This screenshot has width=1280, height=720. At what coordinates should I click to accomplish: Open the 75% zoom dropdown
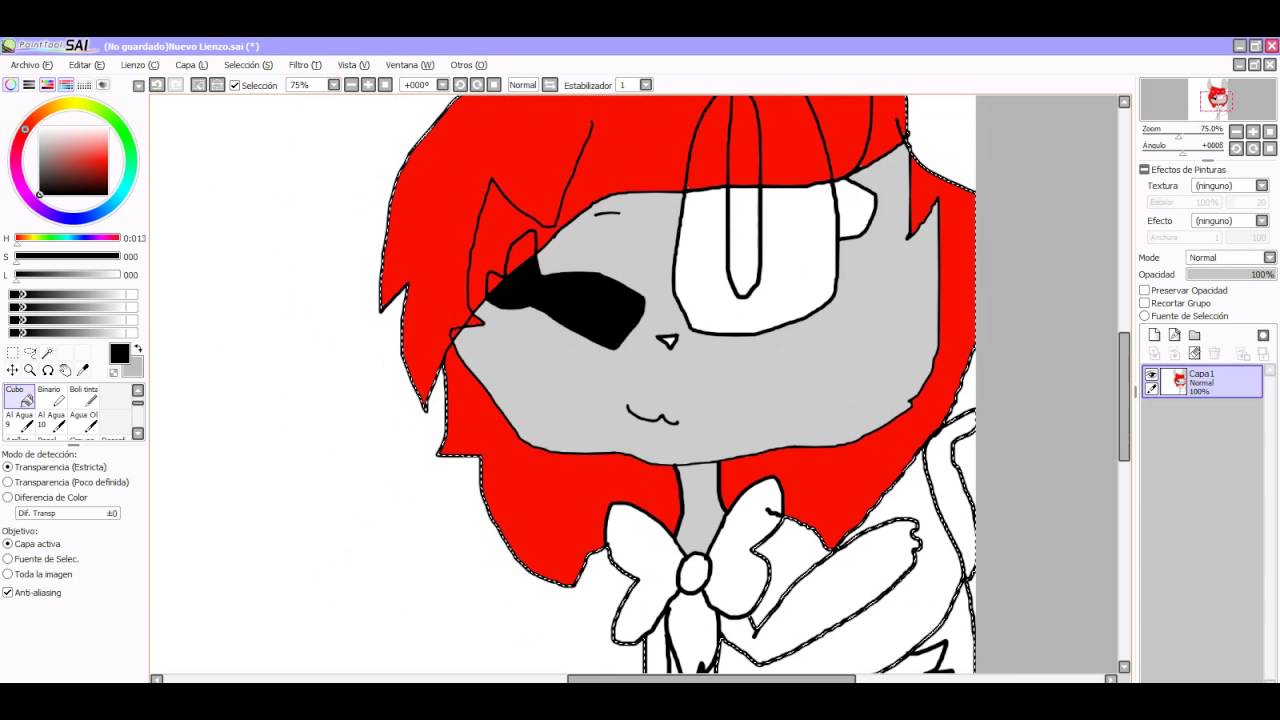[x=334, y=85]
